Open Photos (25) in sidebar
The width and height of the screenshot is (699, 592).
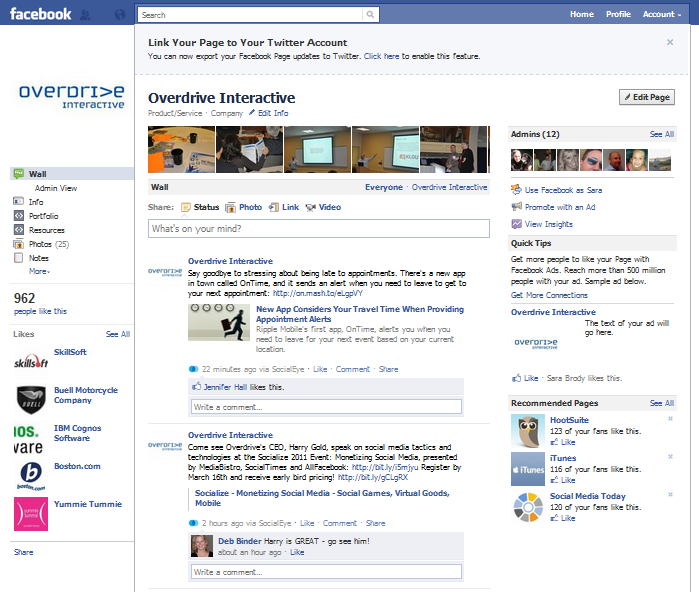41,244
